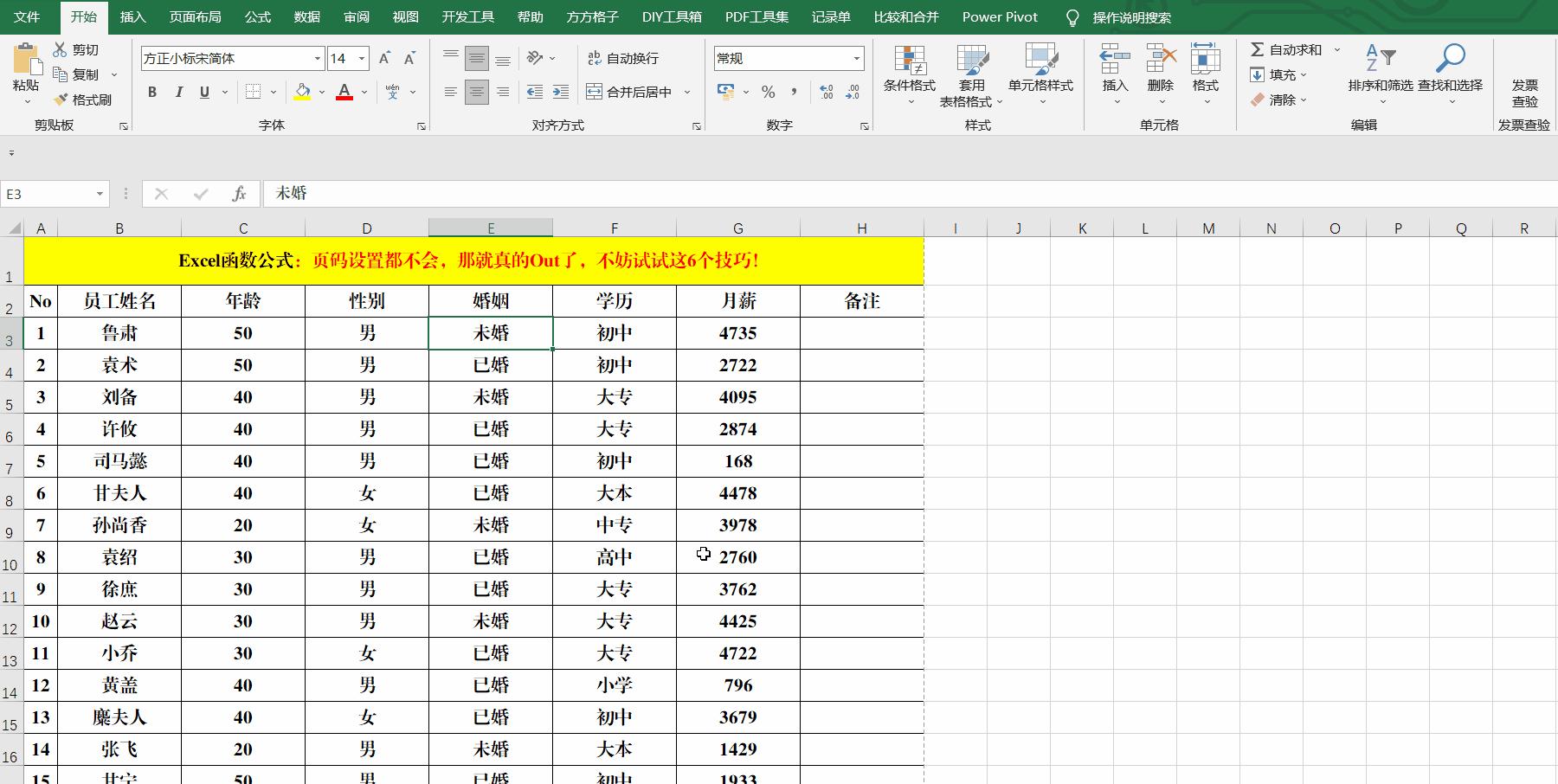Image resolution: width=1558 pixels, height=784 pixels.
Task: Toggle Italic formatting
Action: 178,92
